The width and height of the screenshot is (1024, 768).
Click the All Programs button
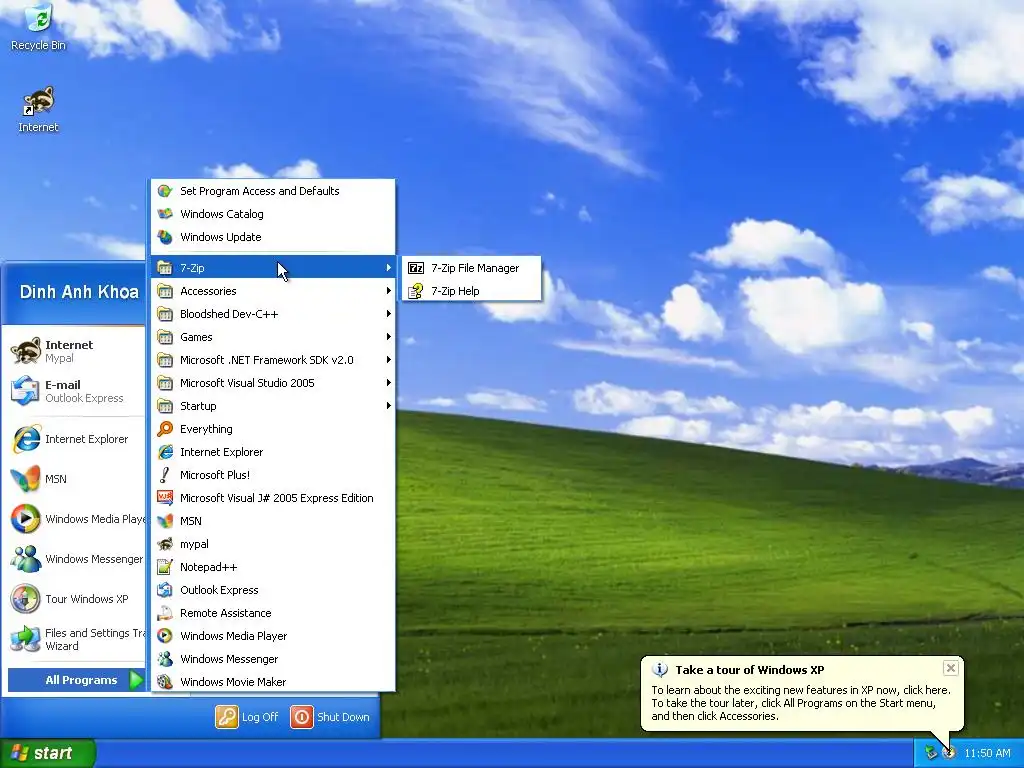(x=76, y=680)
